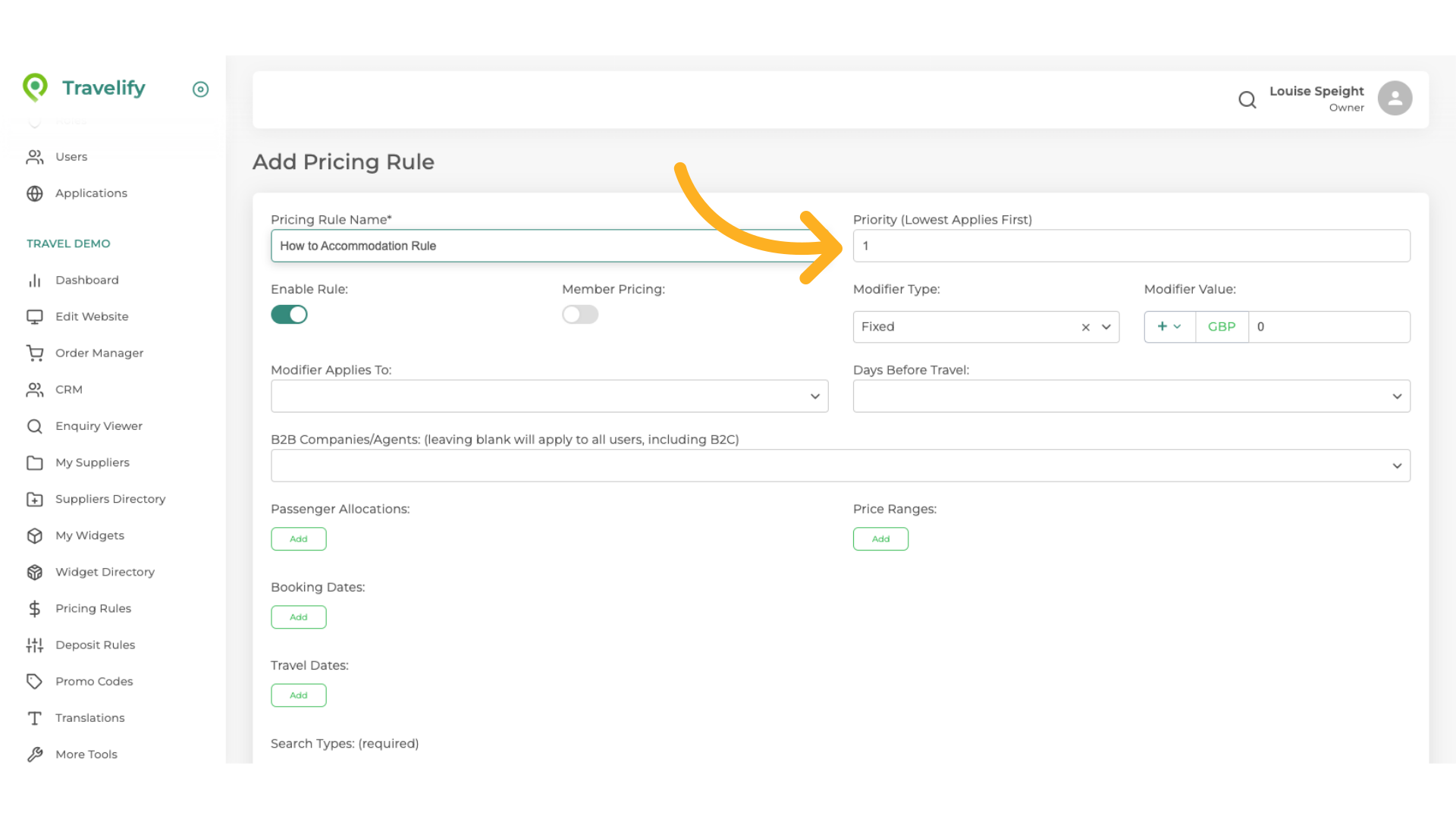The width and height of the screenshot is (1456, 819).
Task: Expand the Modifier Applies To dropdown
Action: point(549,396)
